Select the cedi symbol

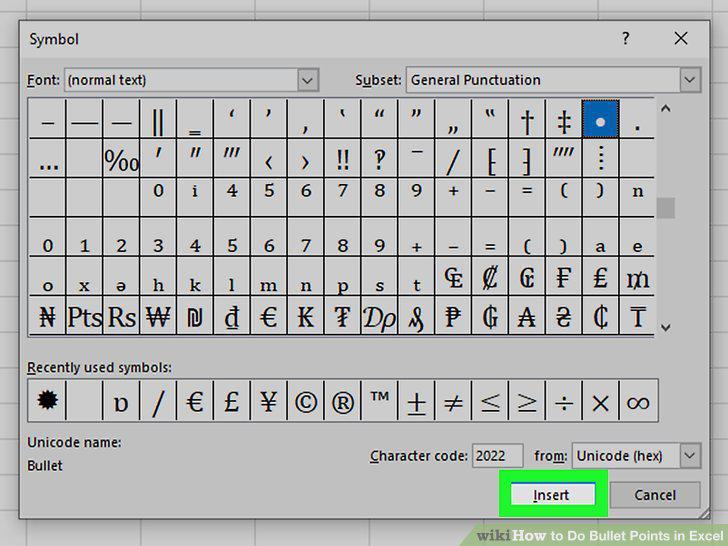pyautogui.click(x=600, y=317)
